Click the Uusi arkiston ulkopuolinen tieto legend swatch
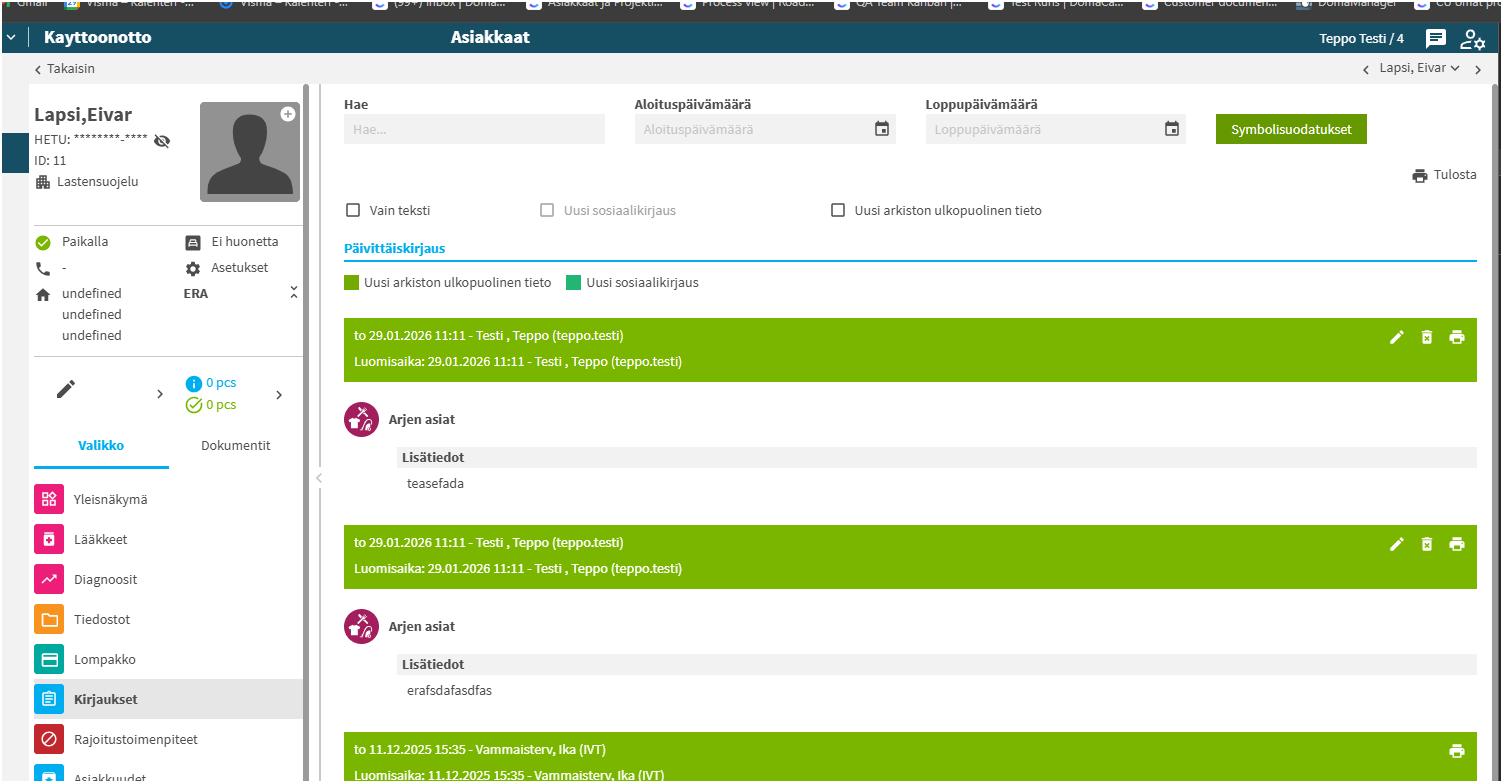Screen dimensions: 1503x783 [351, 282]
